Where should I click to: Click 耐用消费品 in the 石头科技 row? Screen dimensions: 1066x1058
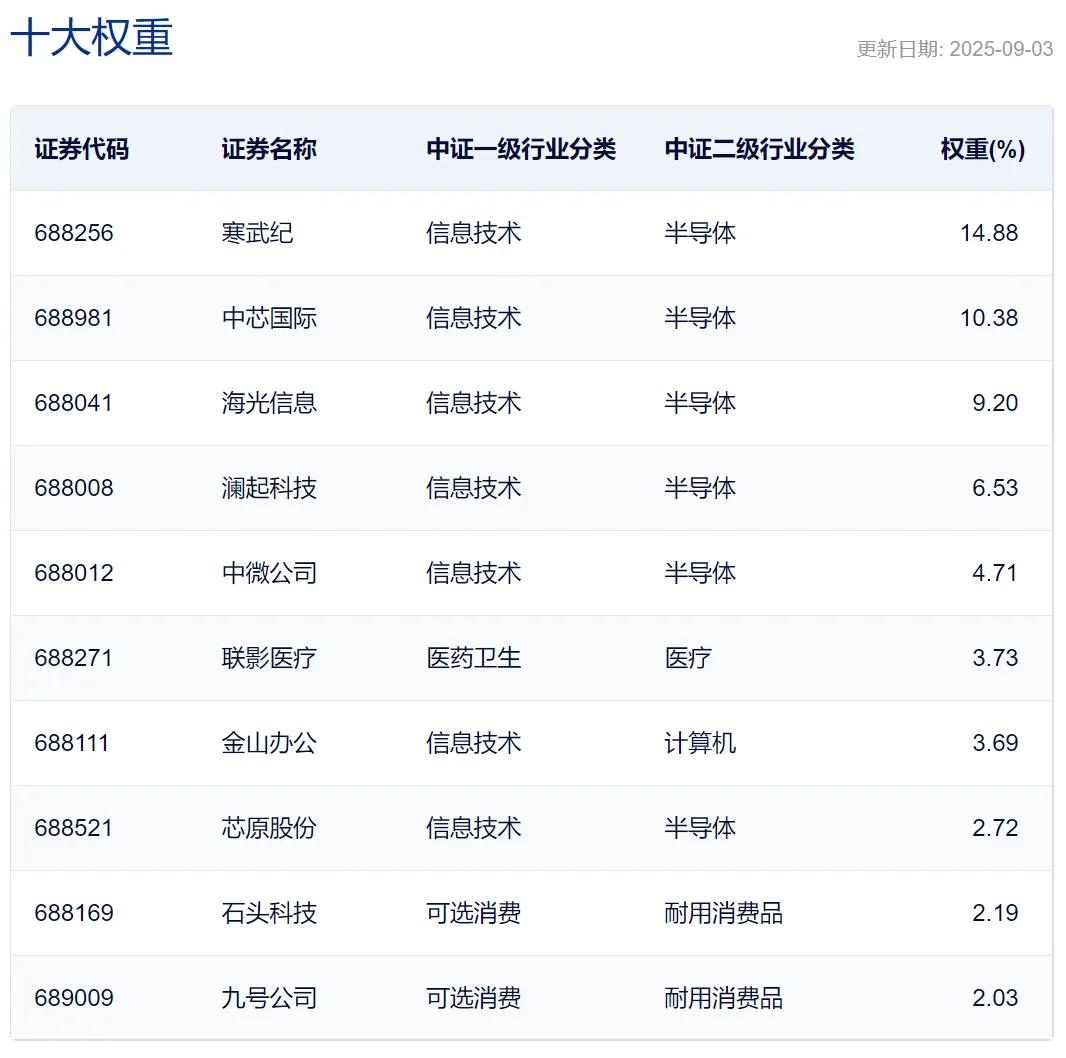[724, 912]
